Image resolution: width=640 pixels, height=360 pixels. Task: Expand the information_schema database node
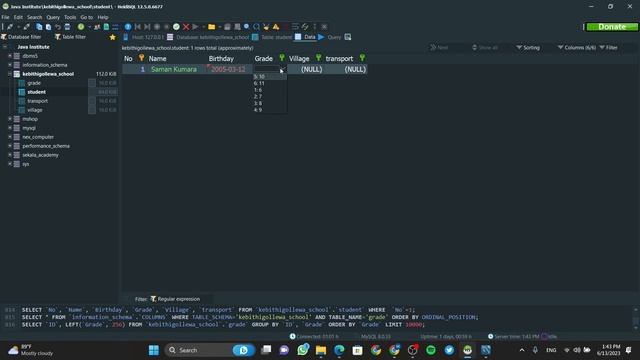(10, 65)
